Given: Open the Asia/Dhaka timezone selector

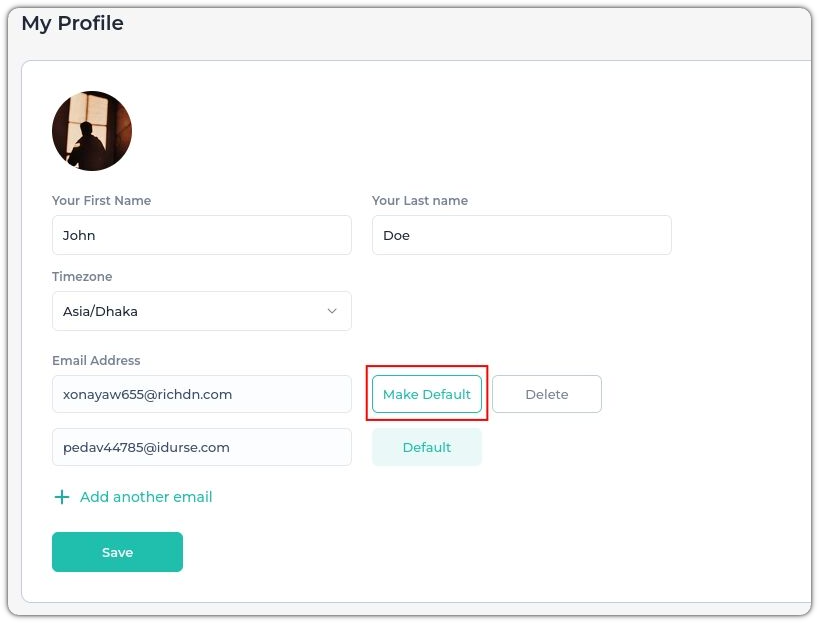Looking at the screenshot, I should 202,311.
